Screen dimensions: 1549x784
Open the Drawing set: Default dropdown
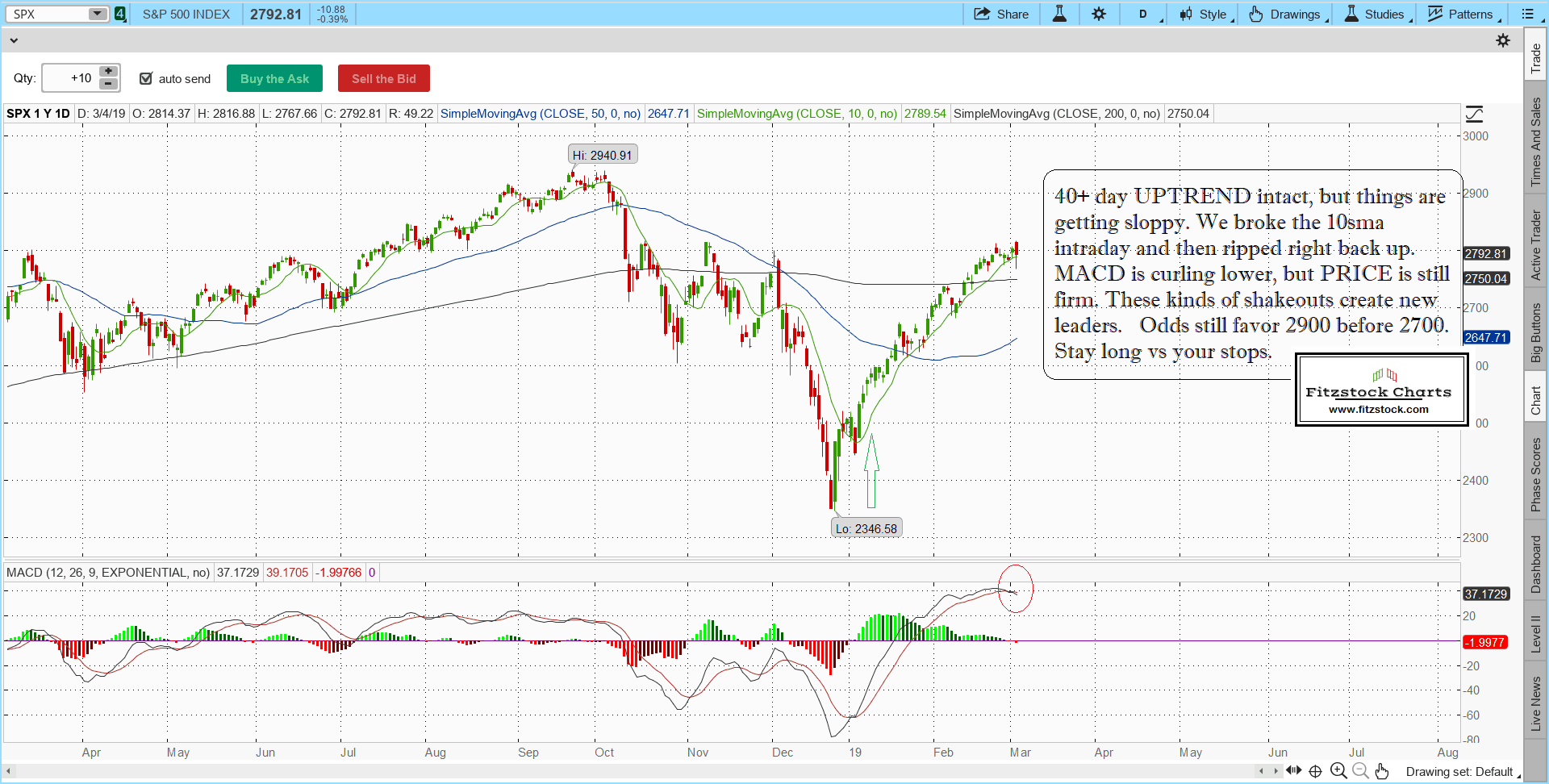tap(1460, 772)
